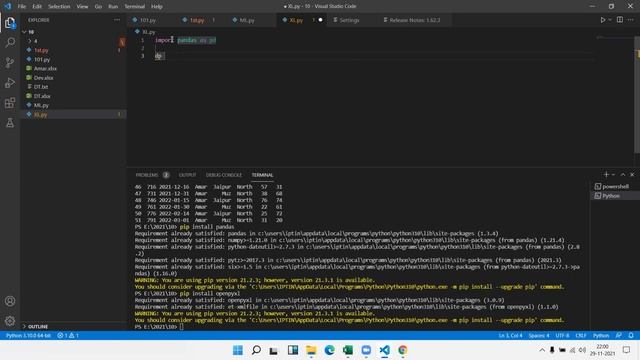This screenshot has width=640, height=360.
Task: Open the Run menu
Action: pyautogui.click(x=113, y=7)
